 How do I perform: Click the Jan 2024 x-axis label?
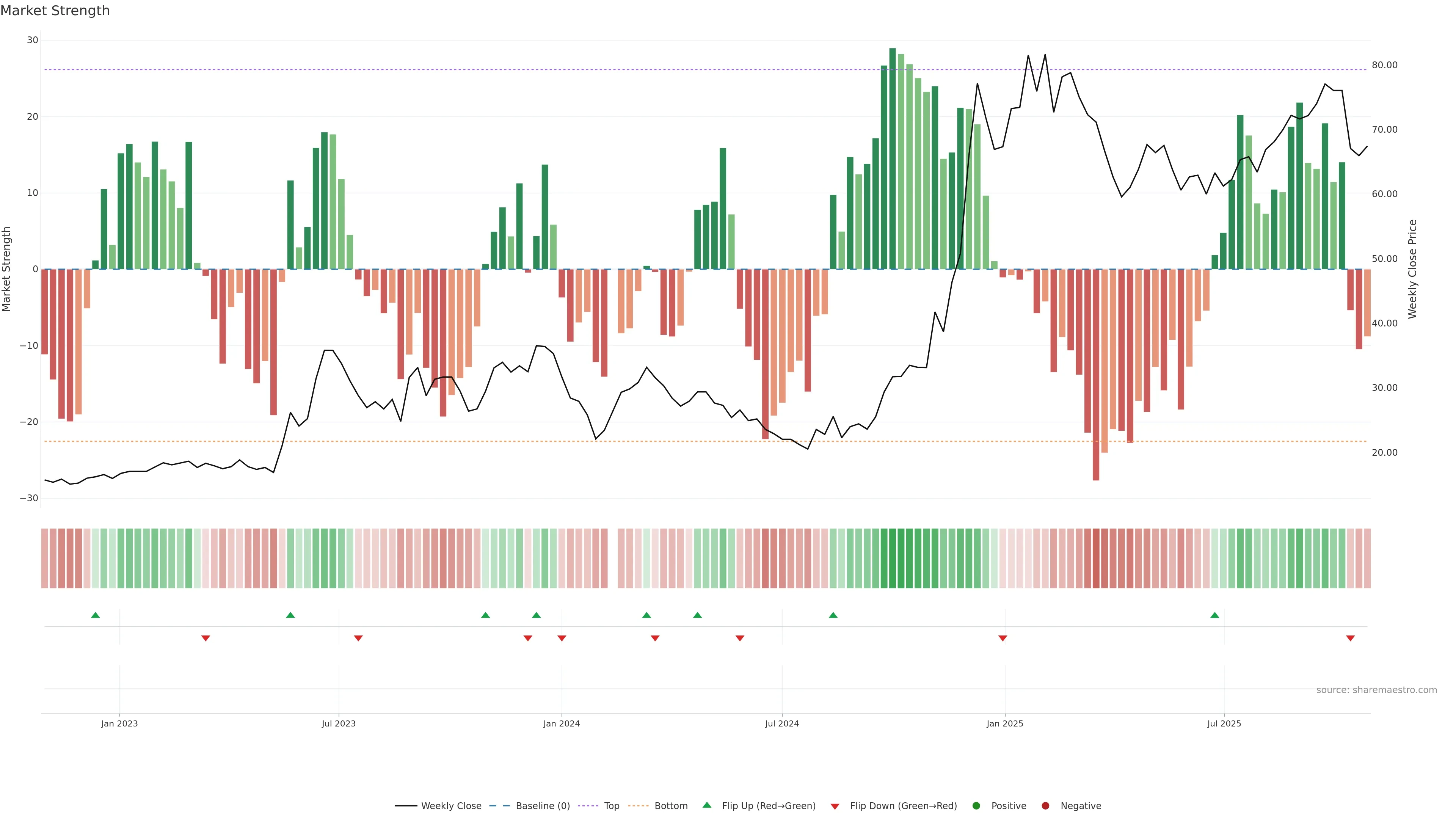[x=561, y=723]
